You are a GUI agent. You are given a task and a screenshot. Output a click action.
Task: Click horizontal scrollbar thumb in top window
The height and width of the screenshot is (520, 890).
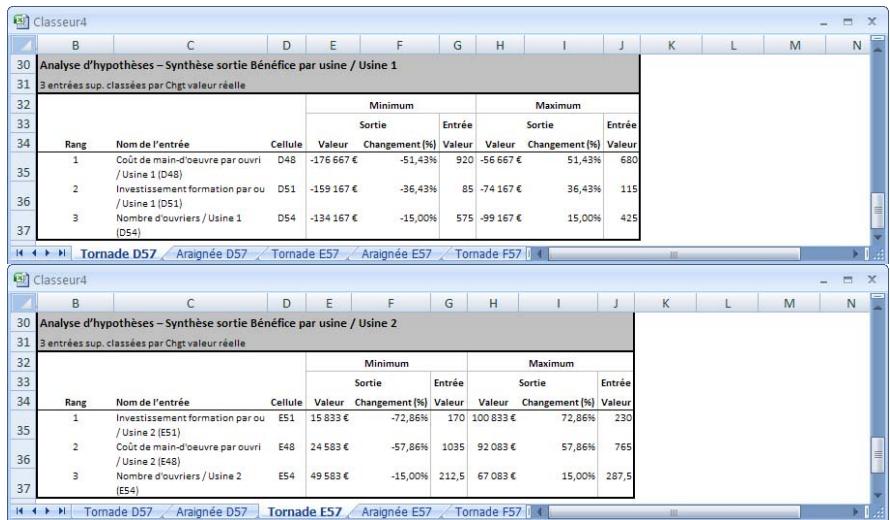point(674,254)
